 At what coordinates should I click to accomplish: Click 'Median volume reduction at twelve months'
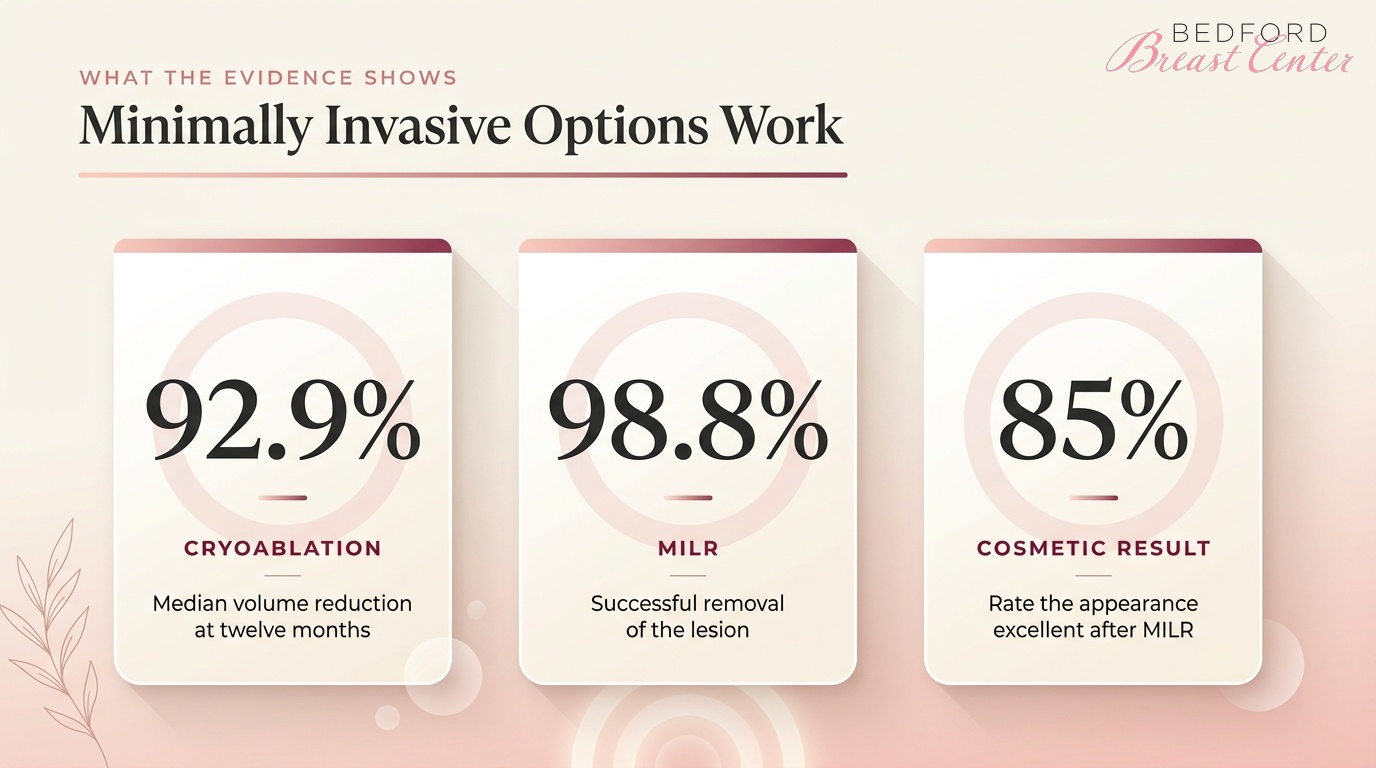tap(283, 616)
